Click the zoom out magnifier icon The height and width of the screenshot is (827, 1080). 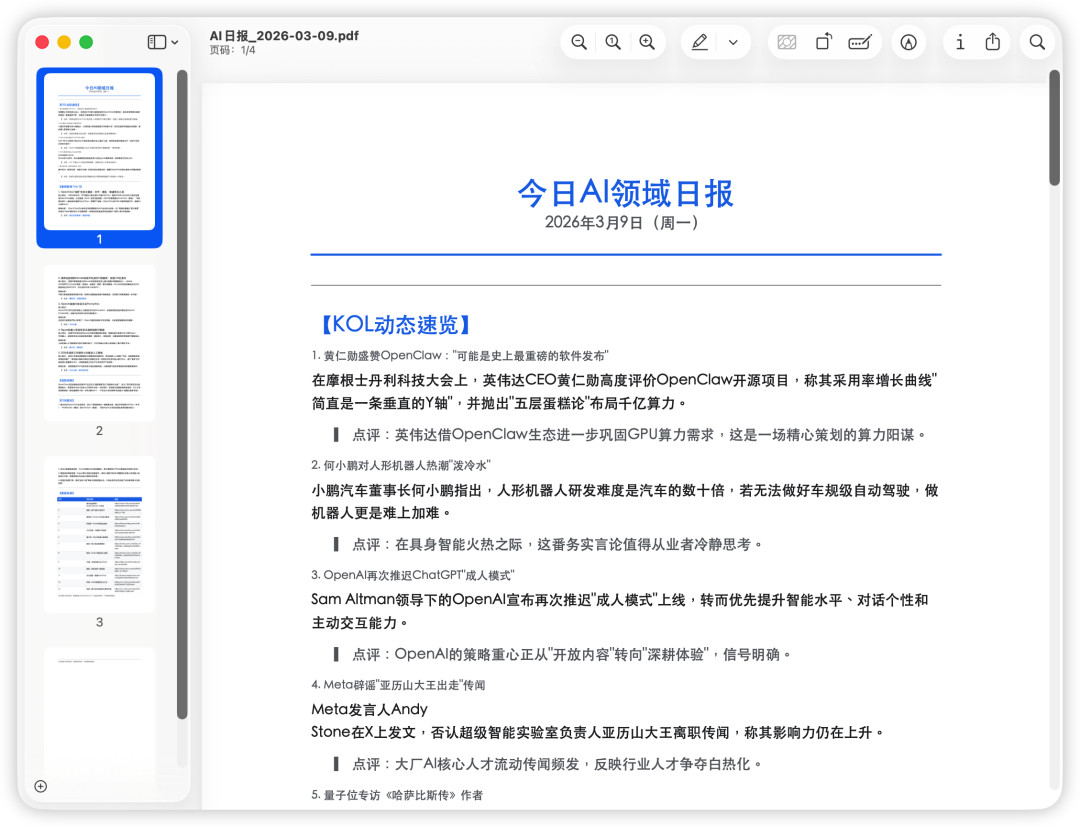578,42
